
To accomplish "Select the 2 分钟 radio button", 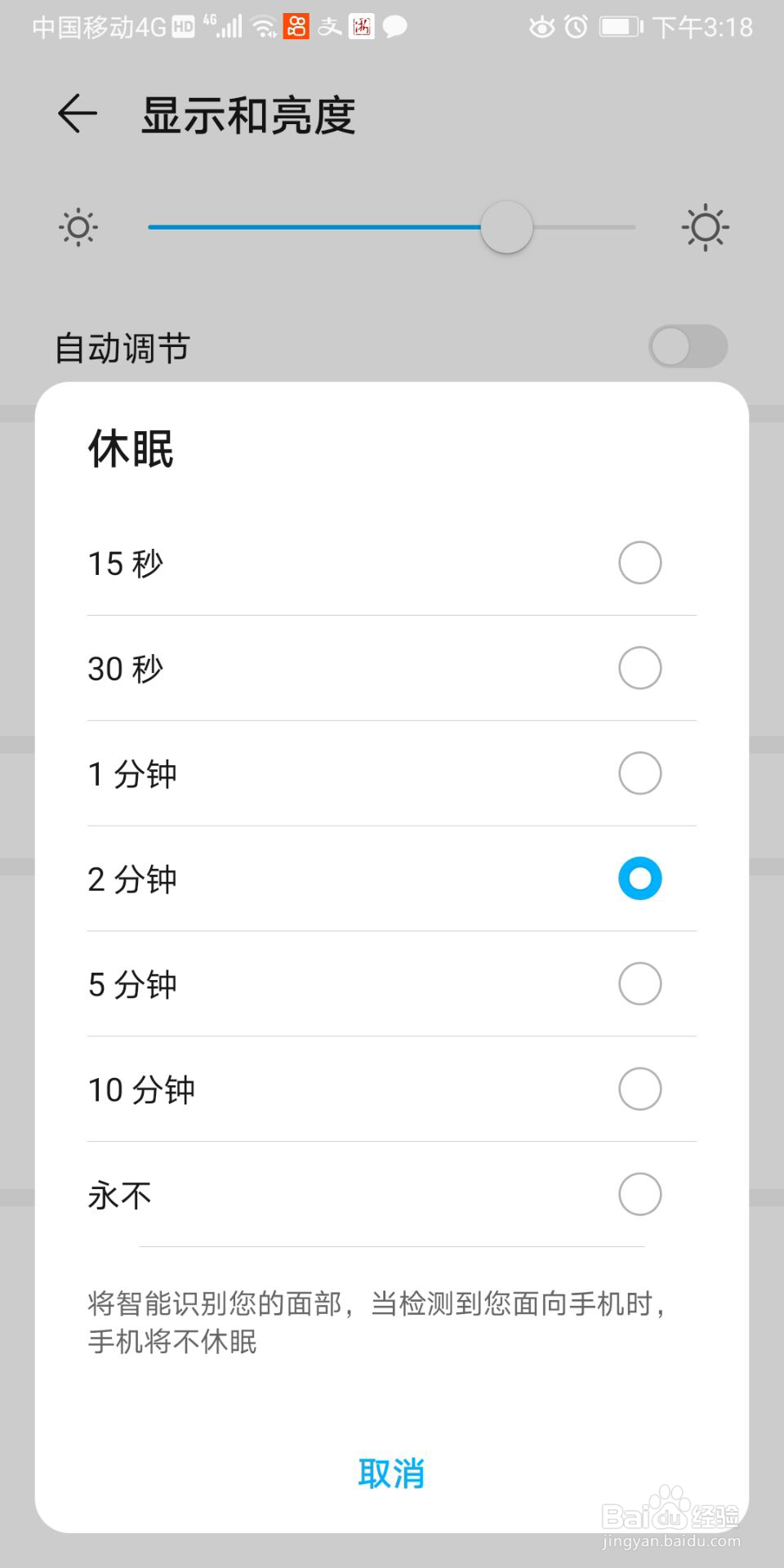I will coord(639,879).
